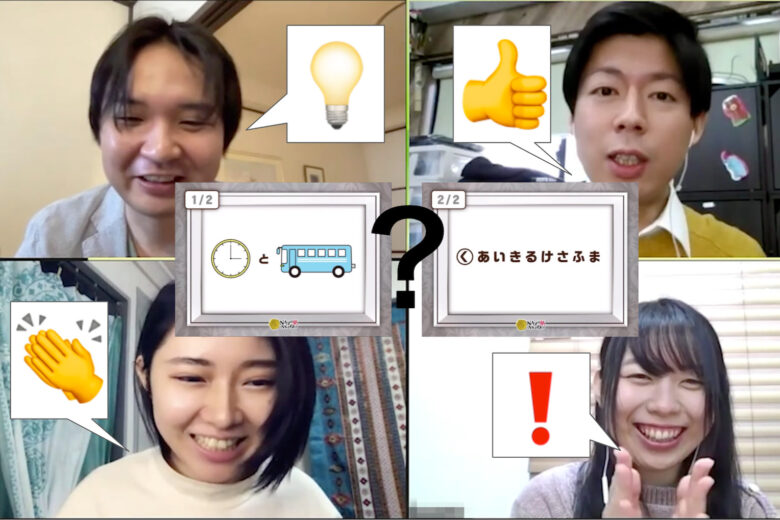
Task: Click the small logo below the clock card
Action: click(x=283, y=324)
